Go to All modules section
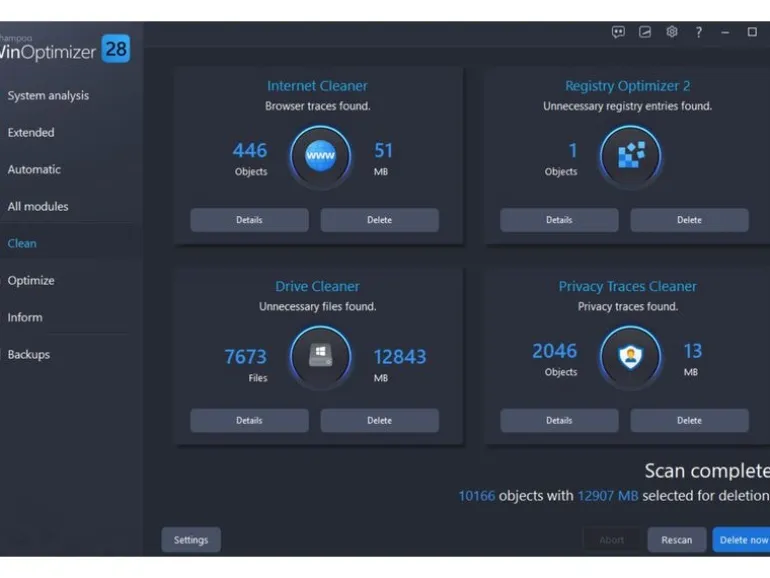The height and width of the screenshot is (578, 770). [x=38, y=206]
